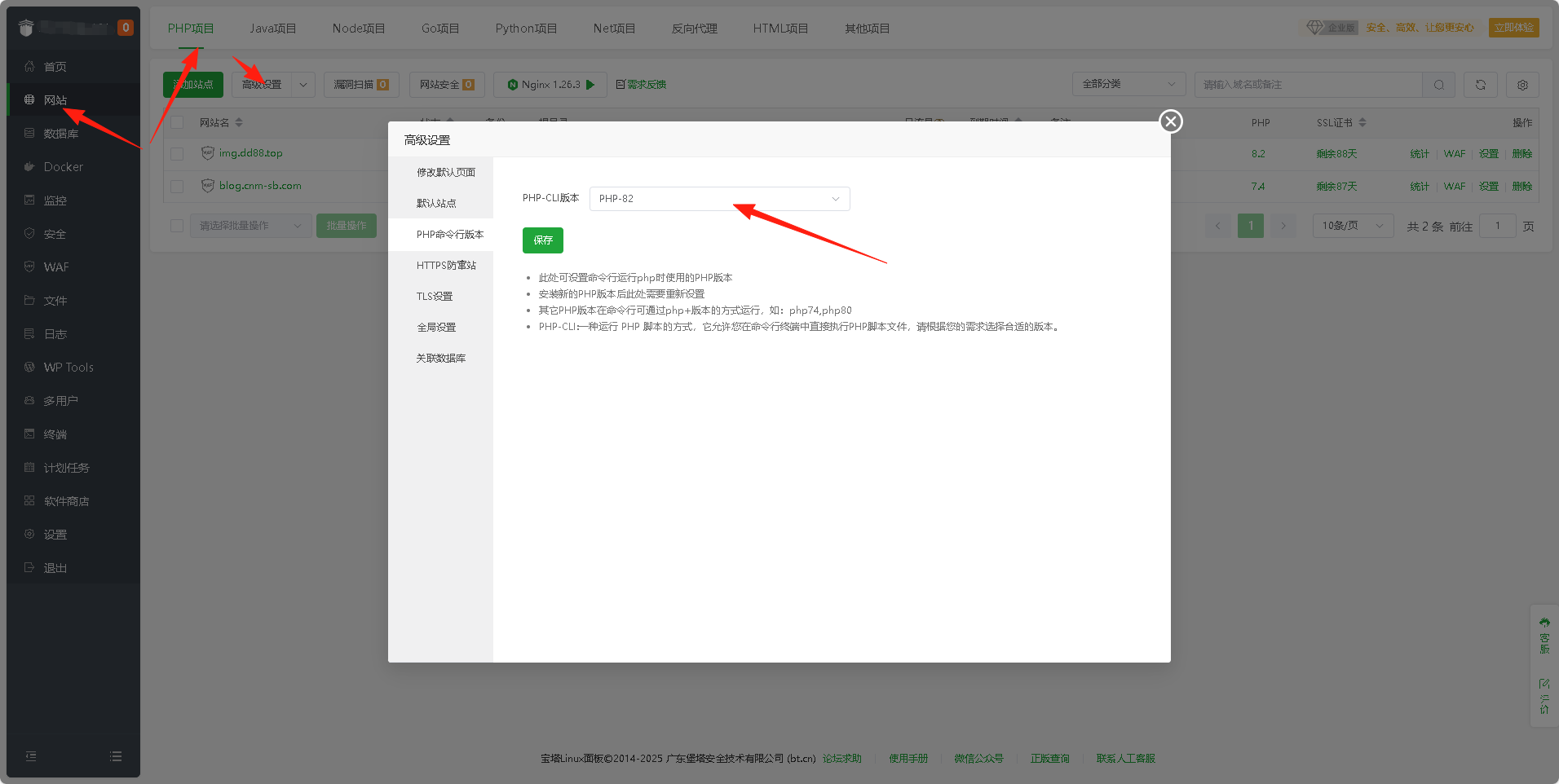Click the Docker sidebar icon
The width and height of the screenshot is (1559, 784).
click(29, 167)
